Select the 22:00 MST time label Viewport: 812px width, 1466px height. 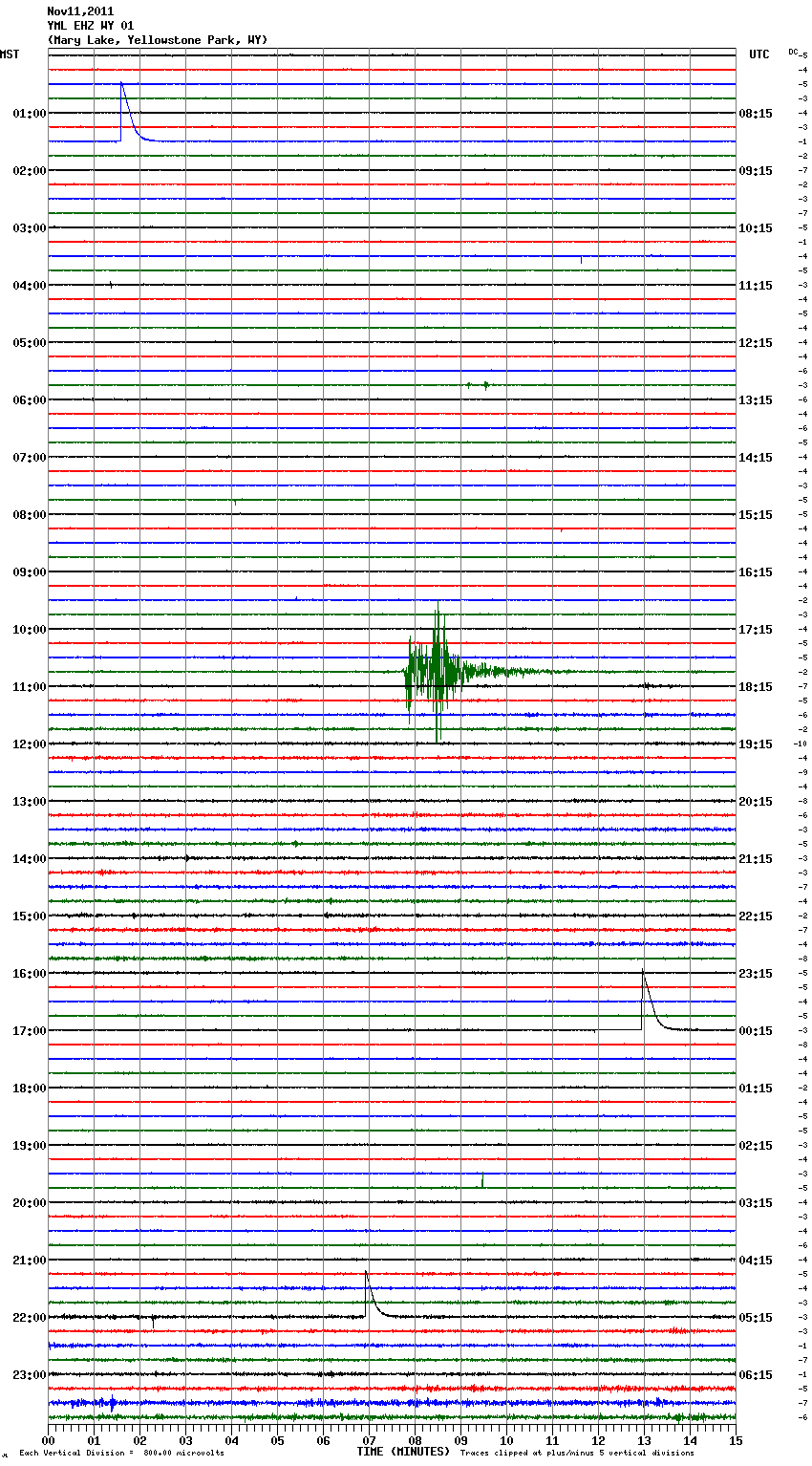coord(30,1317)
